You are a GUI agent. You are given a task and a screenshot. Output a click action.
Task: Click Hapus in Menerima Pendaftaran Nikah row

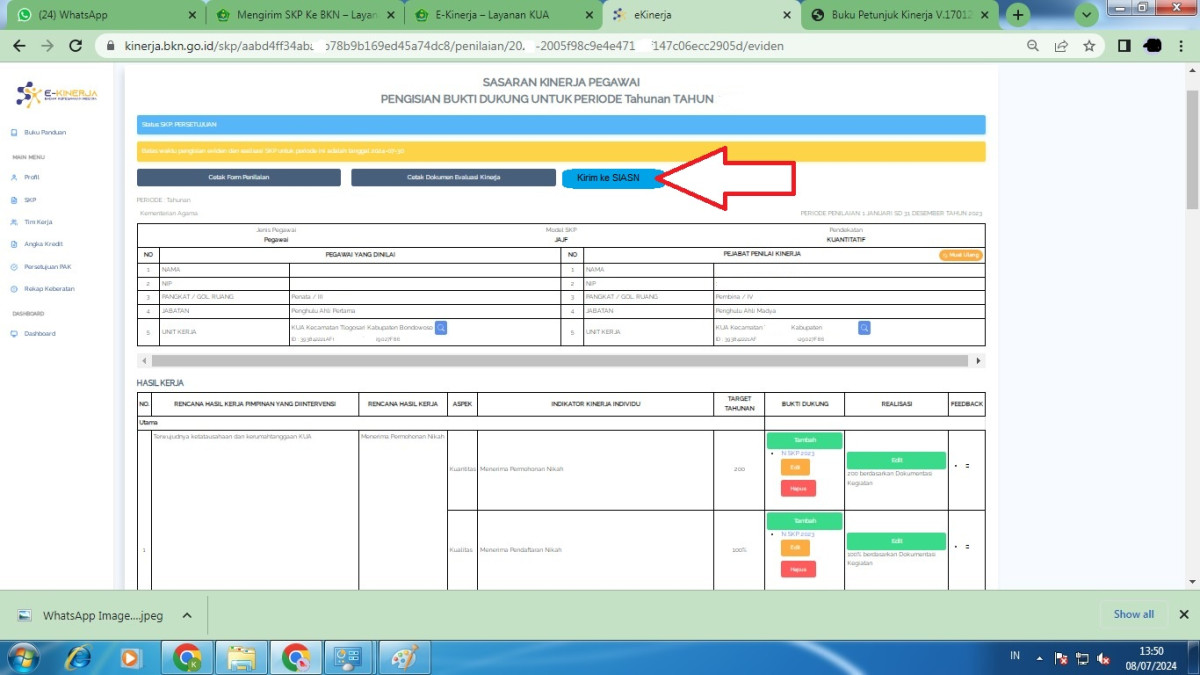[798, 569]
